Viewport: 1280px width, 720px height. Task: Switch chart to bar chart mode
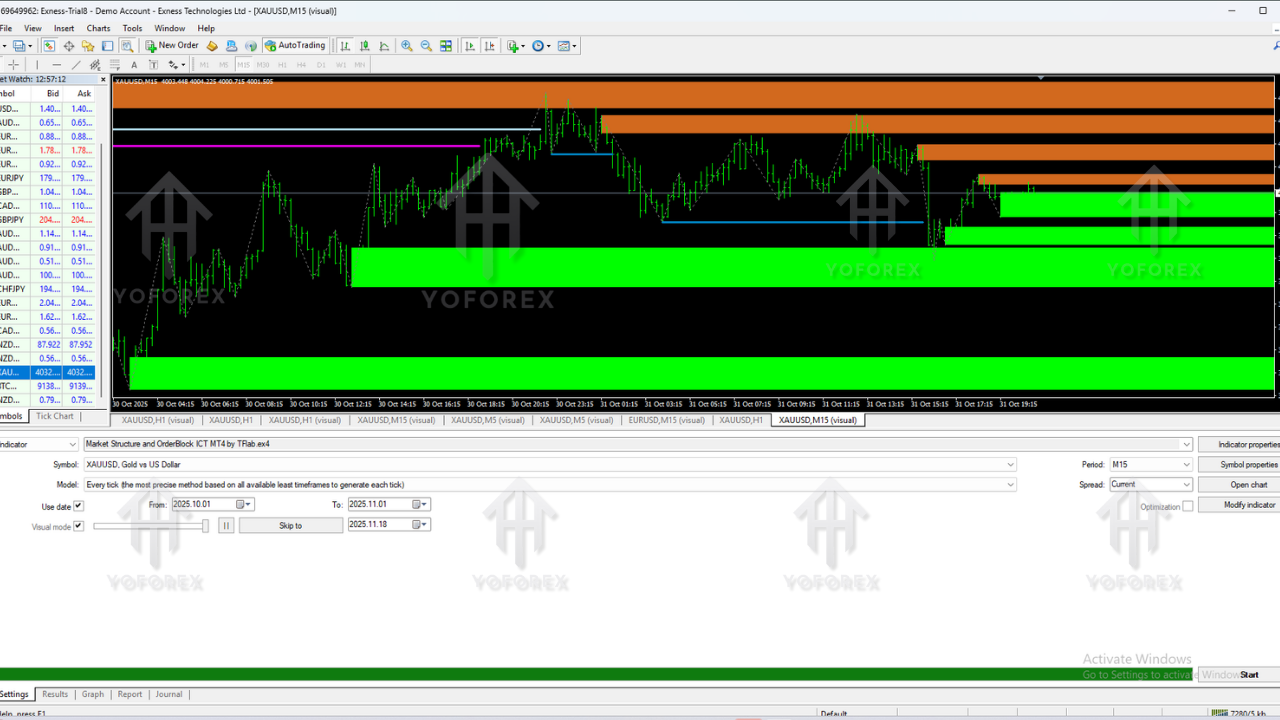pyautogui.click(x=344, y=45)
